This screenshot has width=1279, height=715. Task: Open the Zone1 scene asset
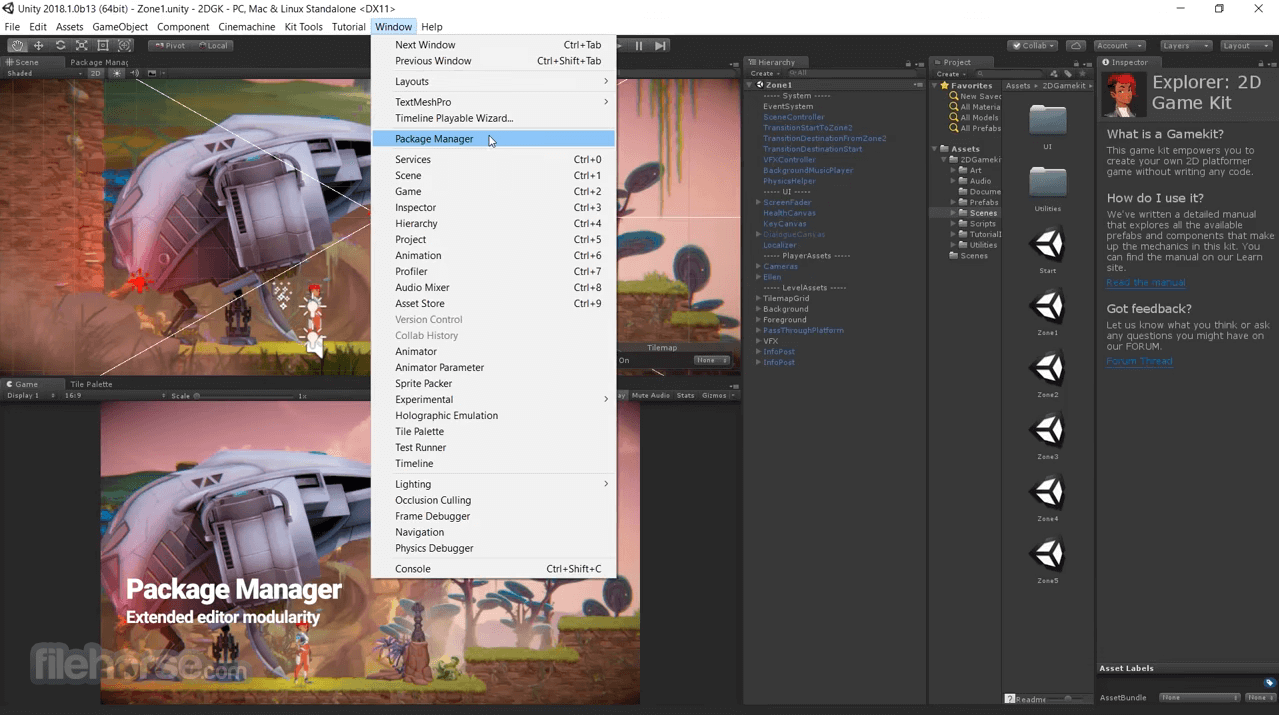1047,306
